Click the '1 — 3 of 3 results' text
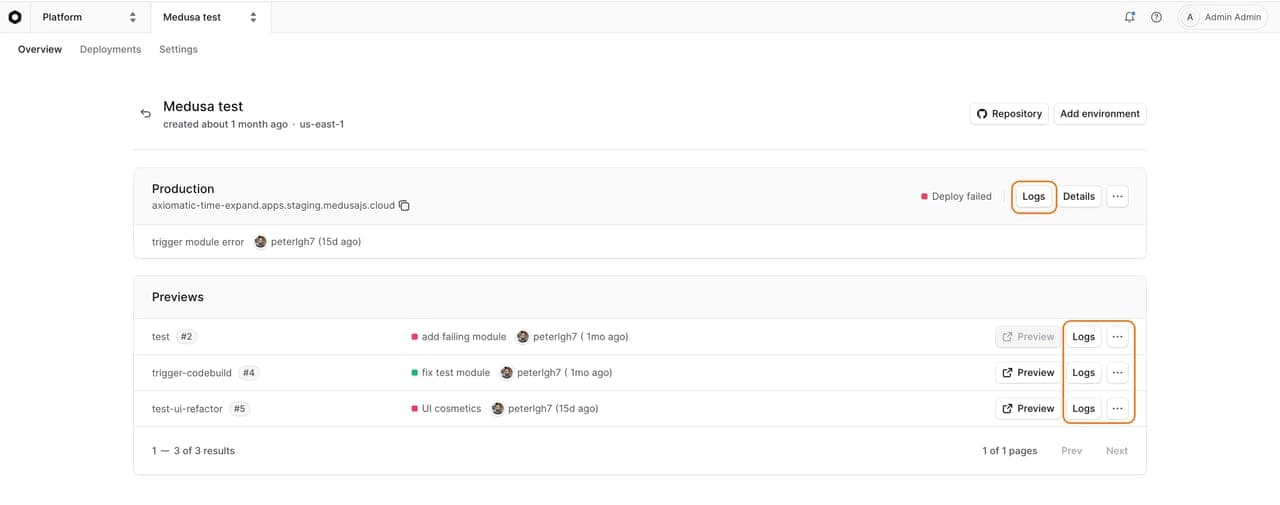The width and height of the screenshot is (1280, 505). [x=193, y=451]
